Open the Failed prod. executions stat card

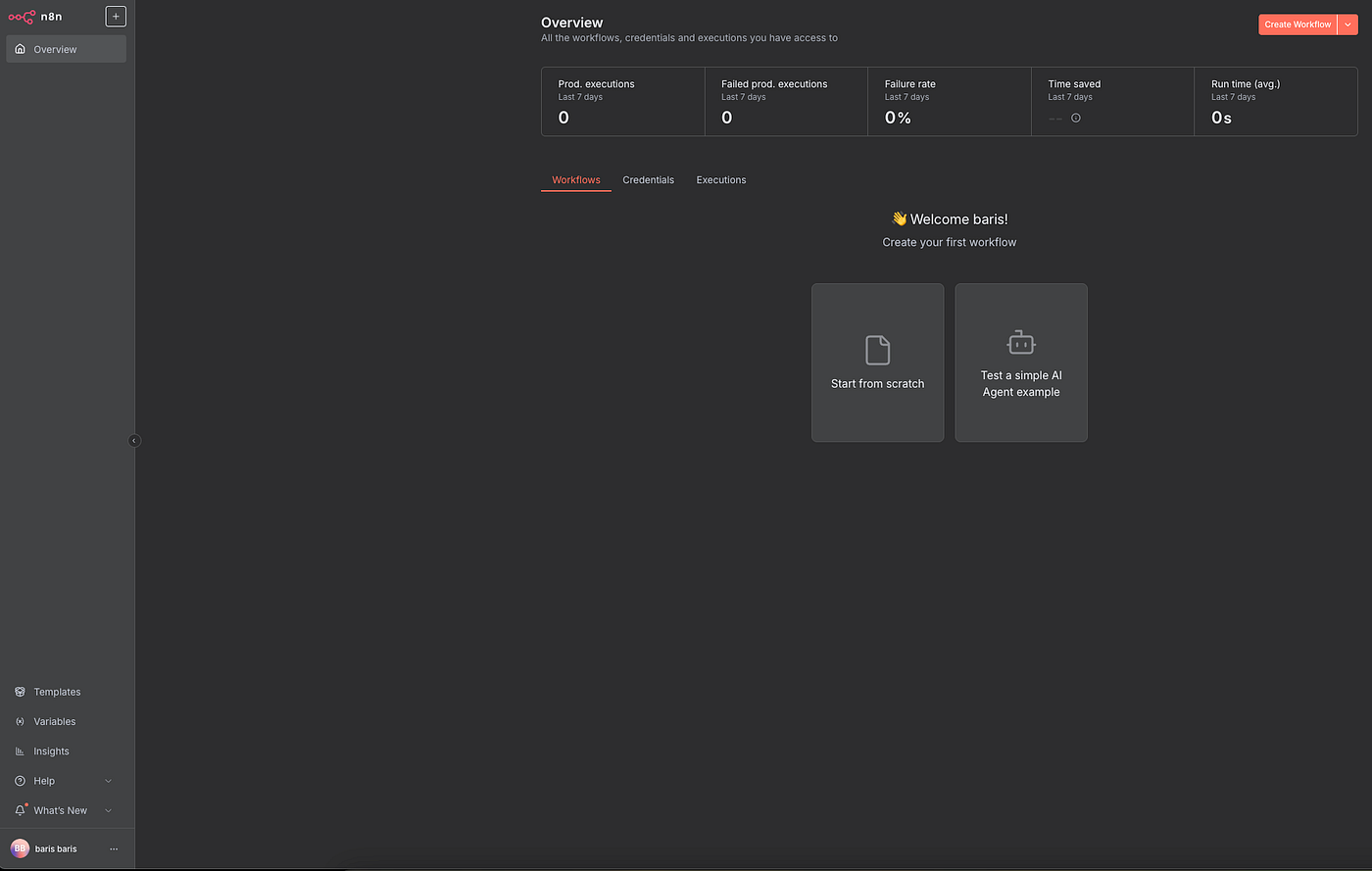(786, 102)
